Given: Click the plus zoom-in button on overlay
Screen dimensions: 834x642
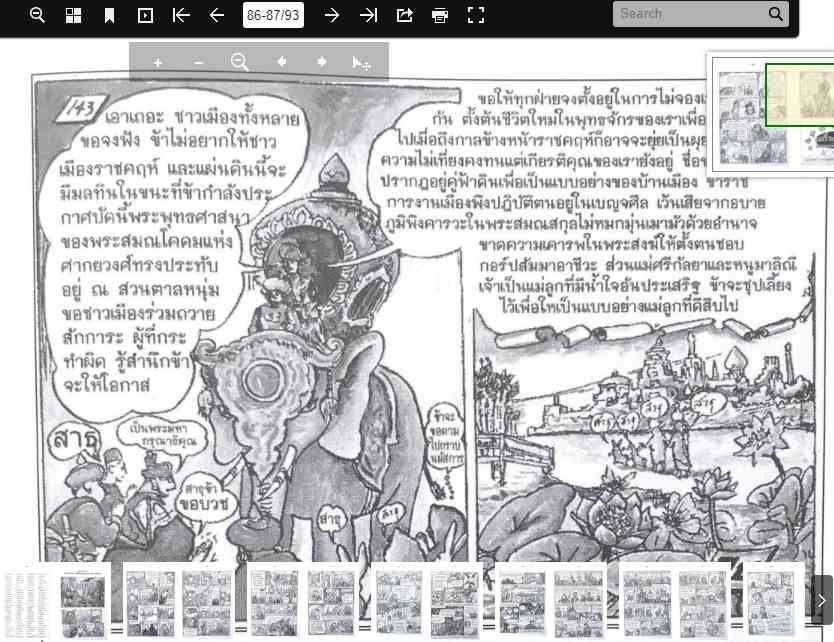Looking at the screenshot, I should click(158, 62).
